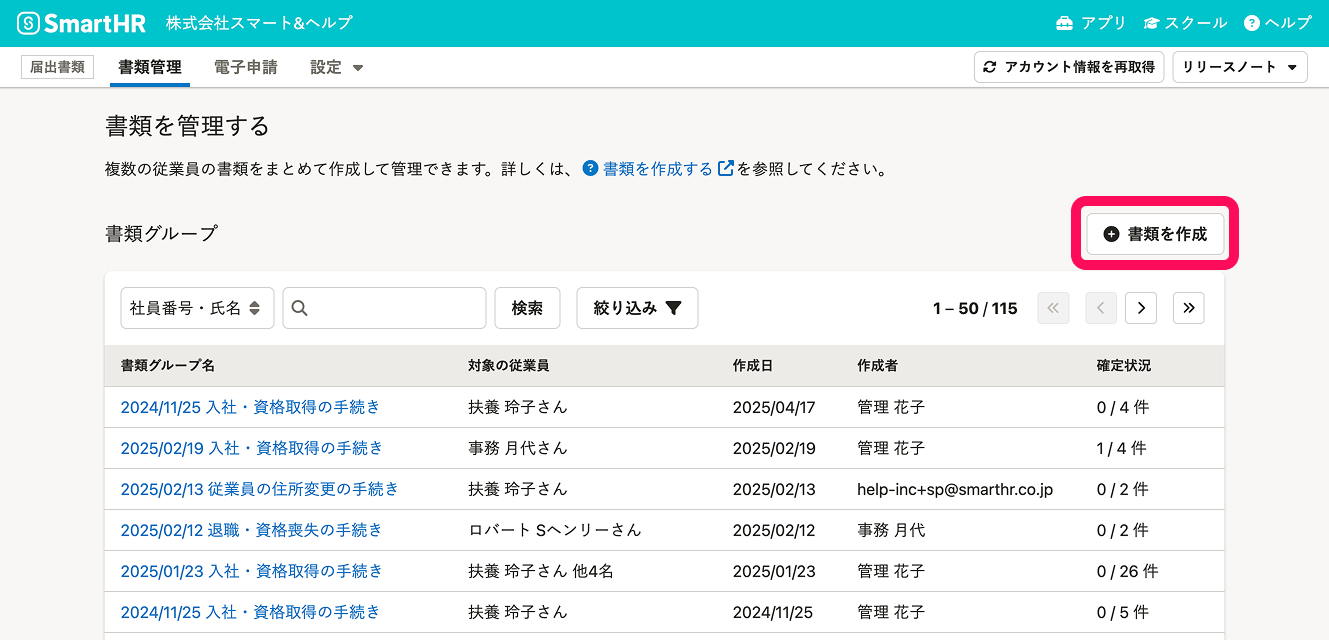
Task: Open 社員番号・氏名 search type selector
Action: (x=197, y=308)
